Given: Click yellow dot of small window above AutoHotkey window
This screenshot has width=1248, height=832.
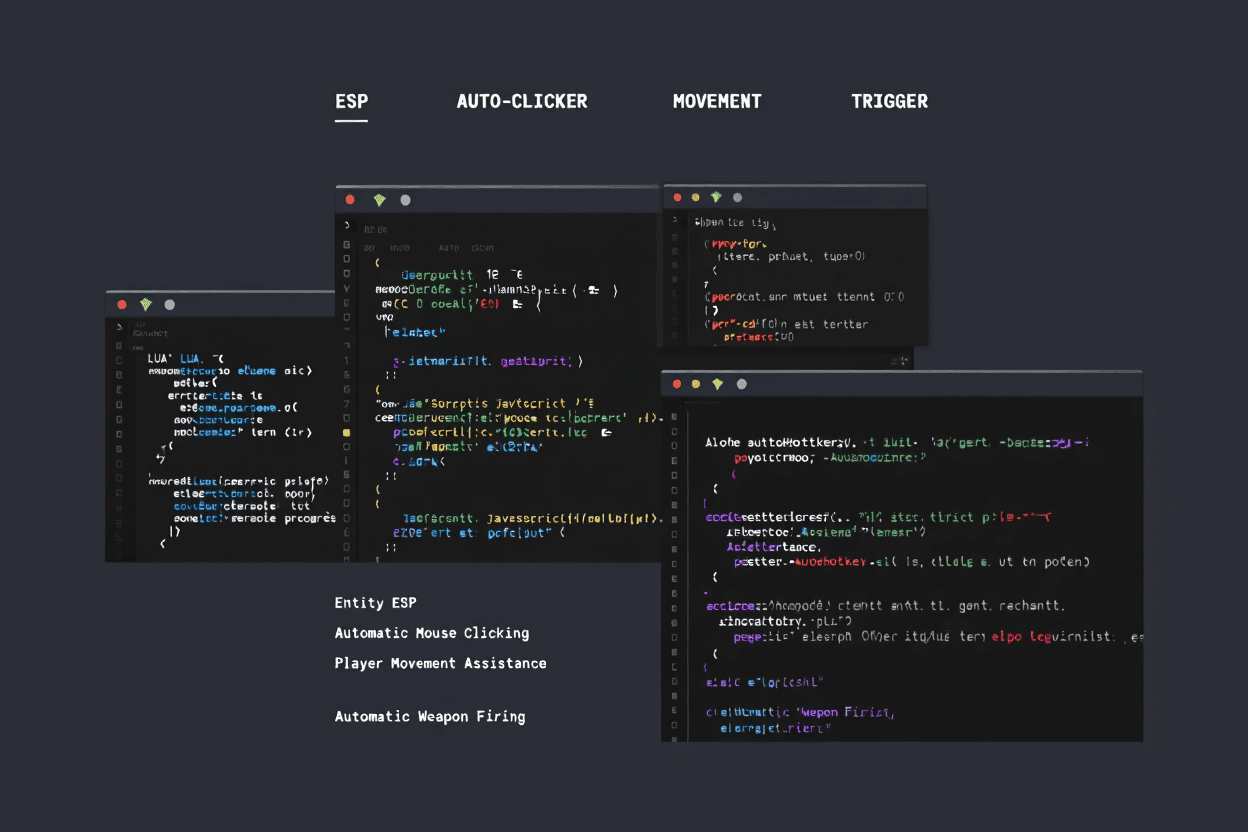Looking at the screenshot, I should 696,197.
